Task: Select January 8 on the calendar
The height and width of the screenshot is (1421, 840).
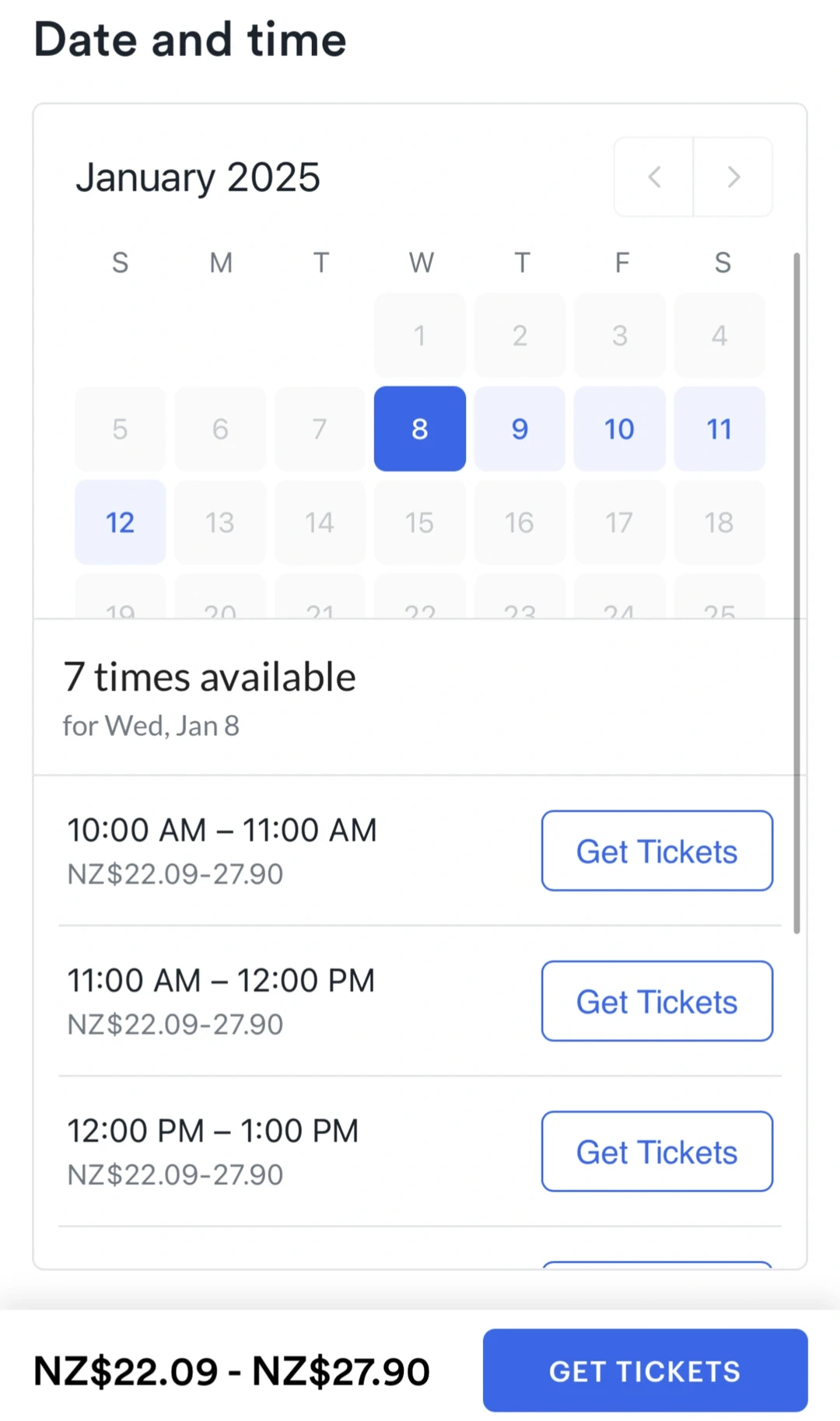Action: coord(420,429)
